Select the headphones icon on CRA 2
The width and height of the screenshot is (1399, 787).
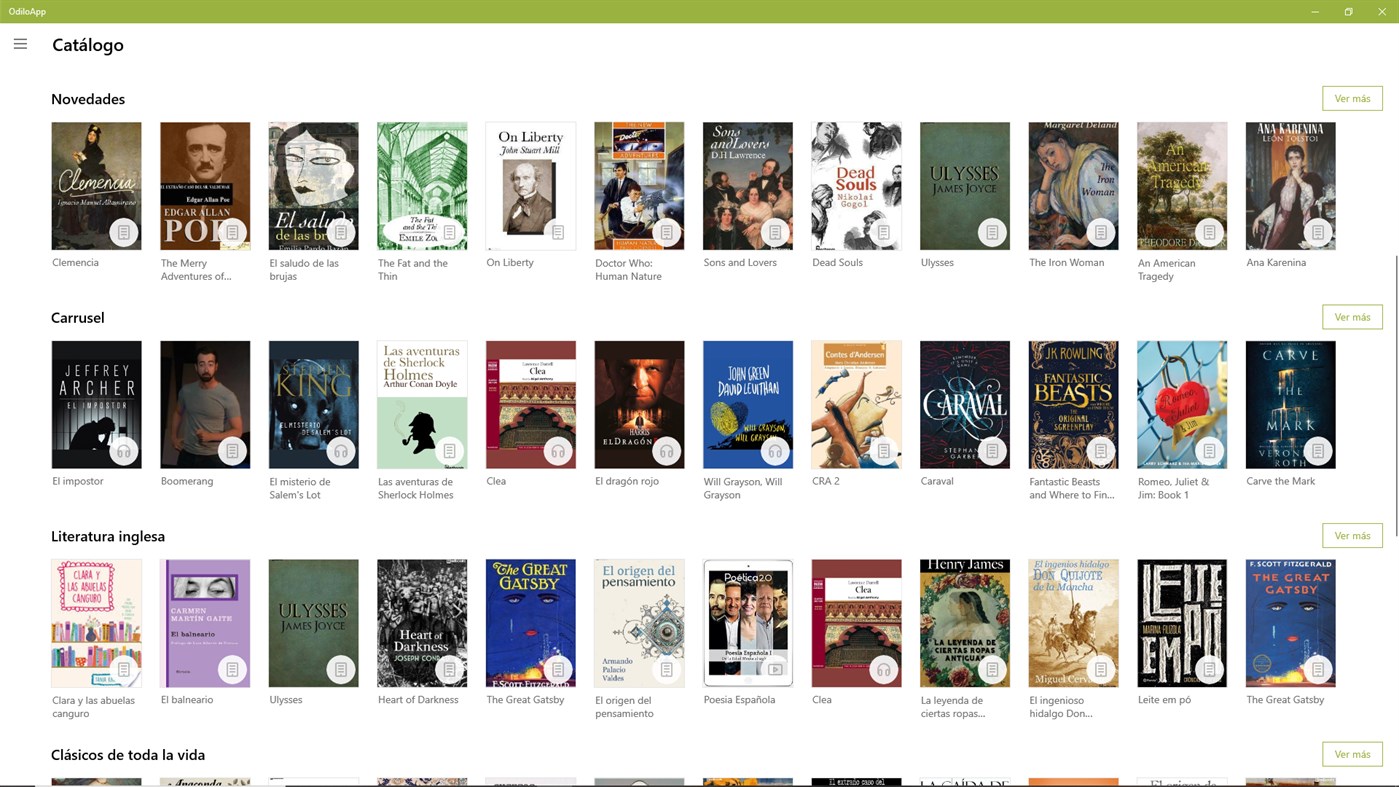pyautogui.click(x=884, y=450)
